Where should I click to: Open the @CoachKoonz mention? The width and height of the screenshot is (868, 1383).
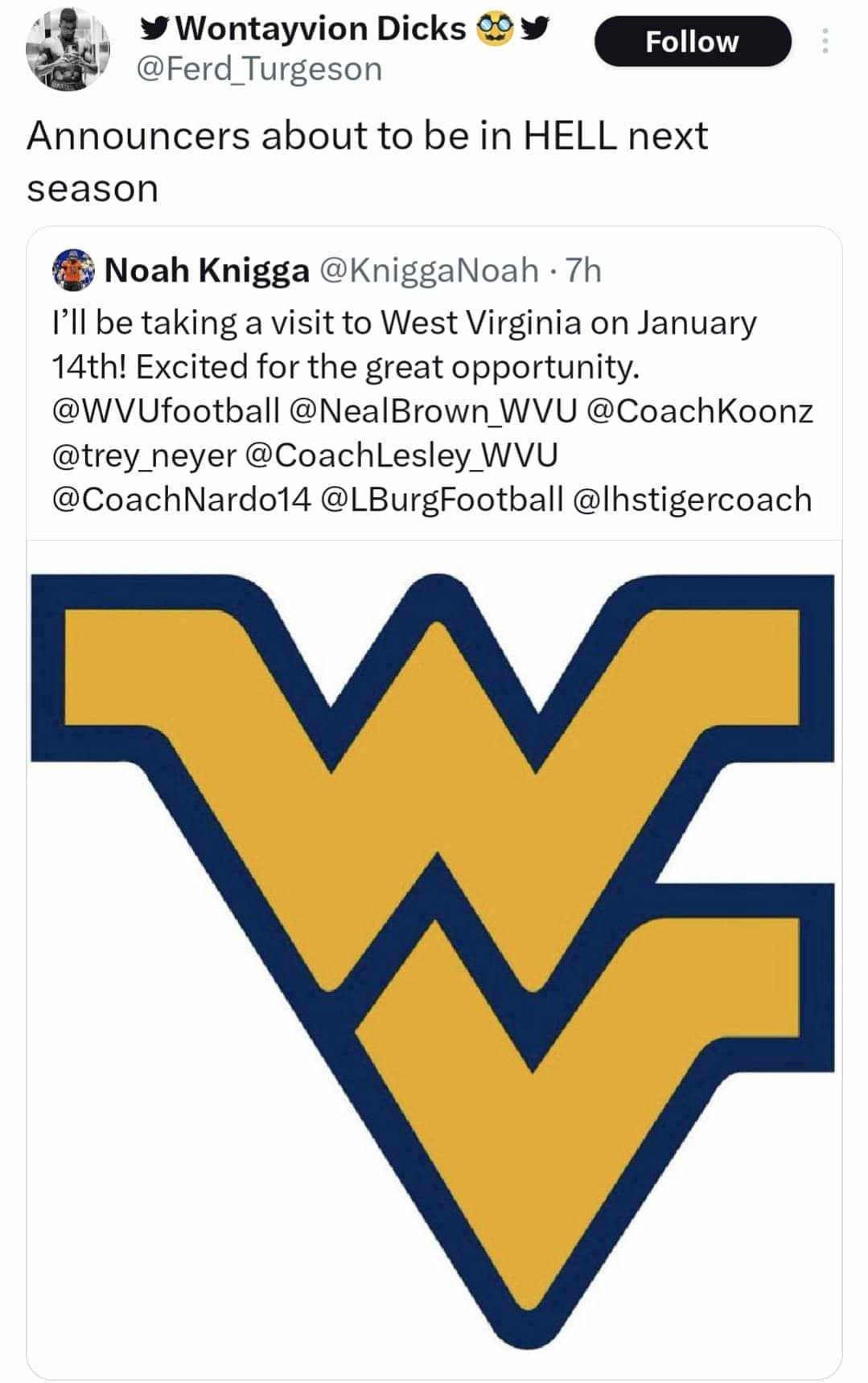(x=700, y=410)
